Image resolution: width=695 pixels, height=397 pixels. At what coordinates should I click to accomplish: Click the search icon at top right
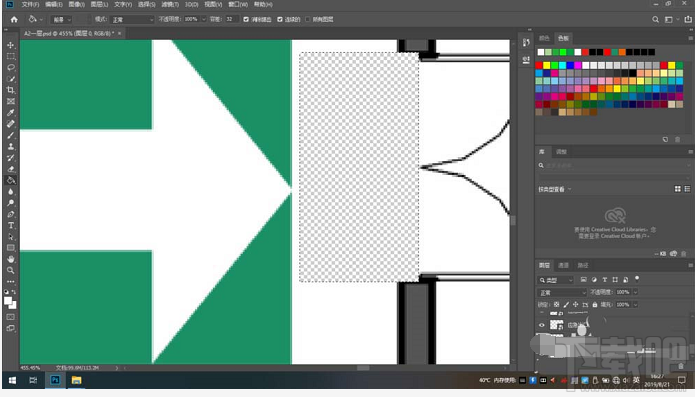tap(655, 19)
